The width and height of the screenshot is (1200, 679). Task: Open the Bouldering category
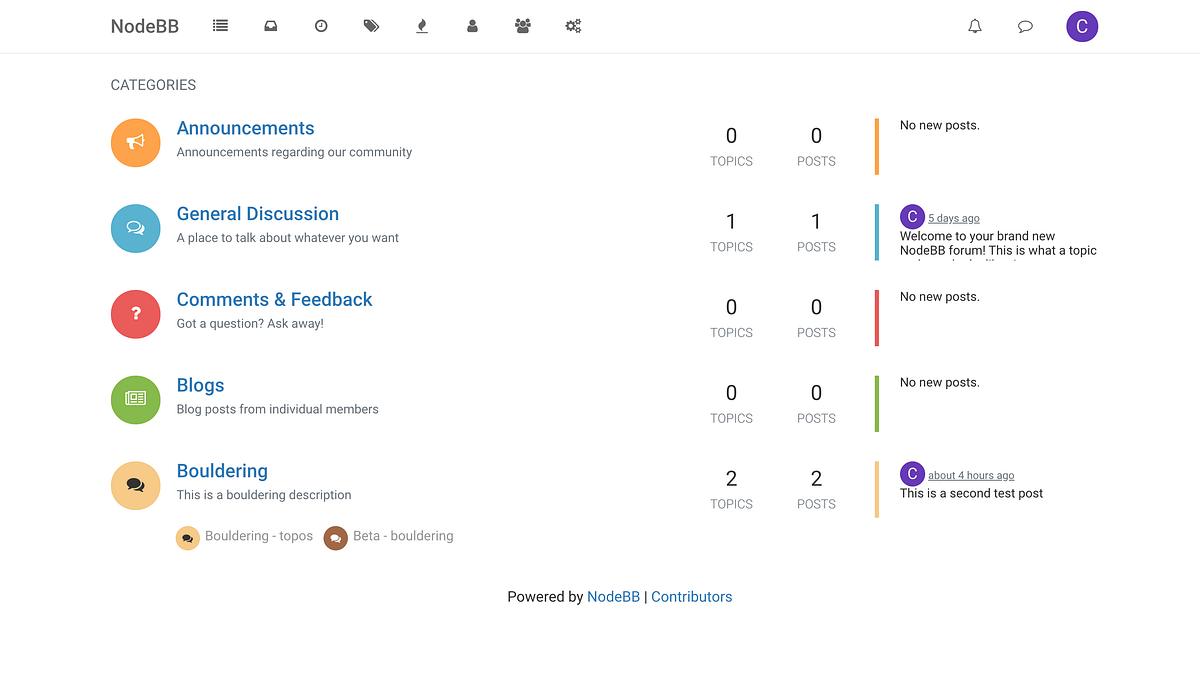[222, 470]
